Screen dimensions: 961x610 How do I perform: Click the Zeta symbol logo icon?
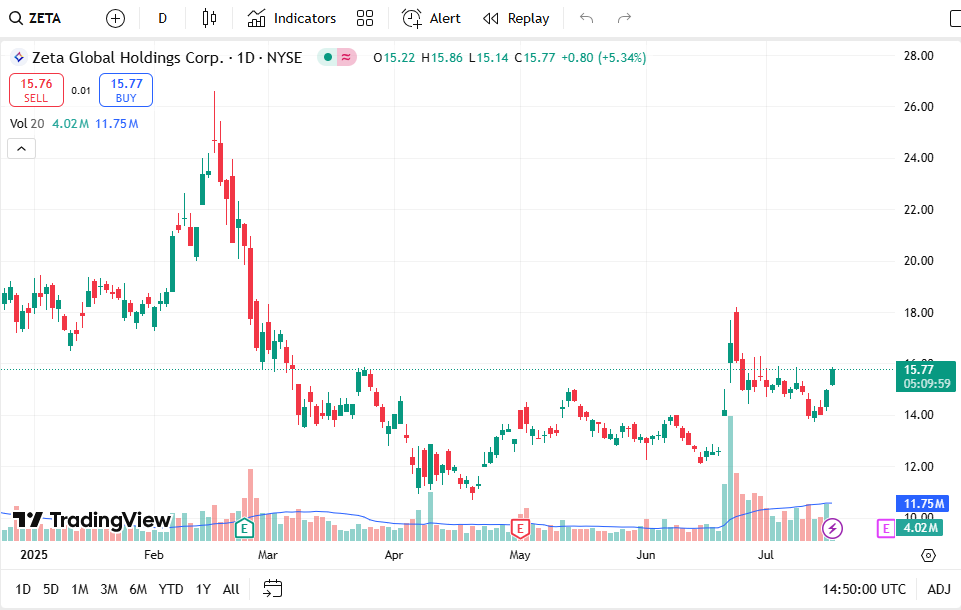19,58
